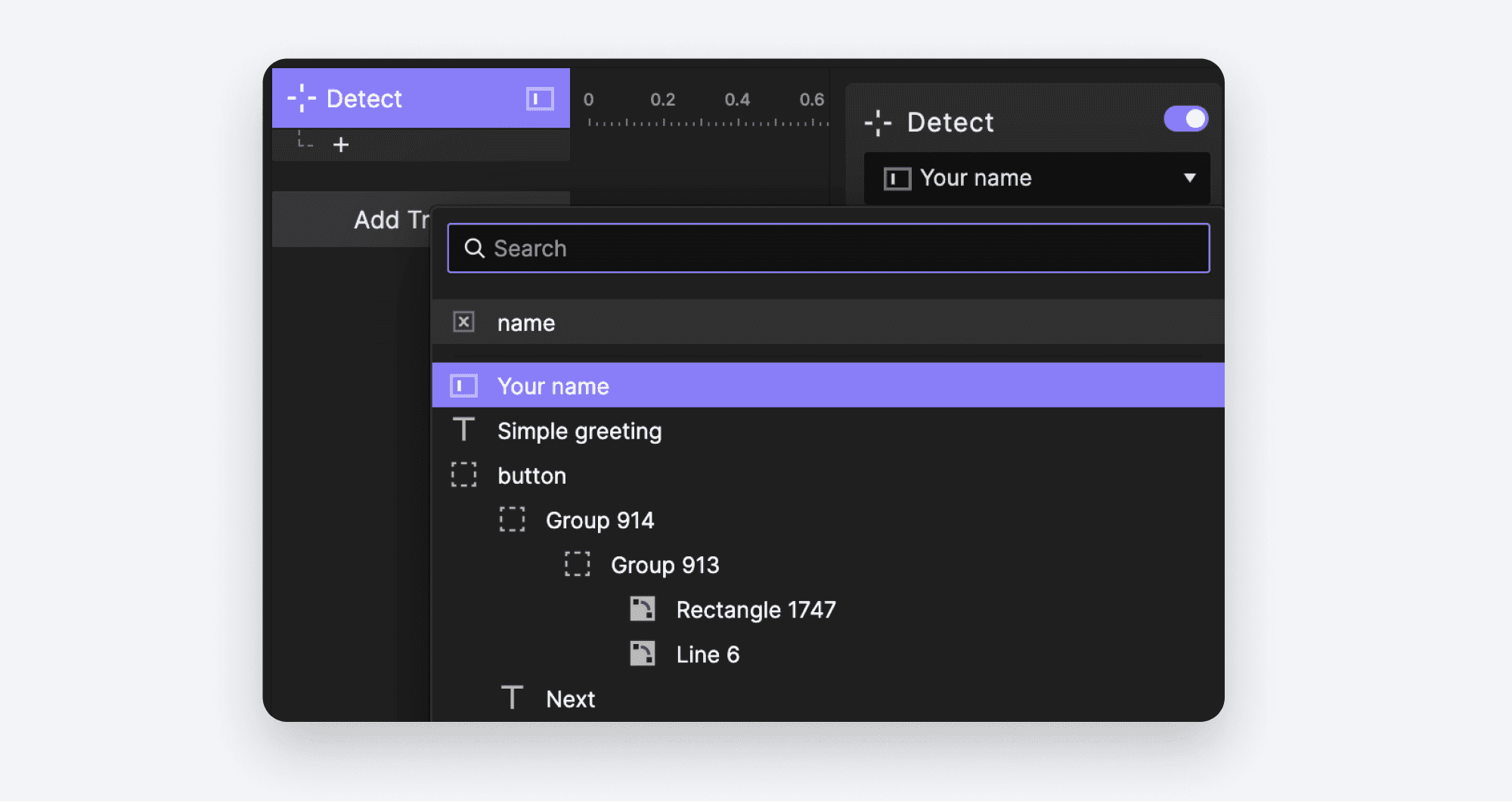Select the button container layer
Viewport: 1512px width, 802px height.
click(x=828, y=475)
